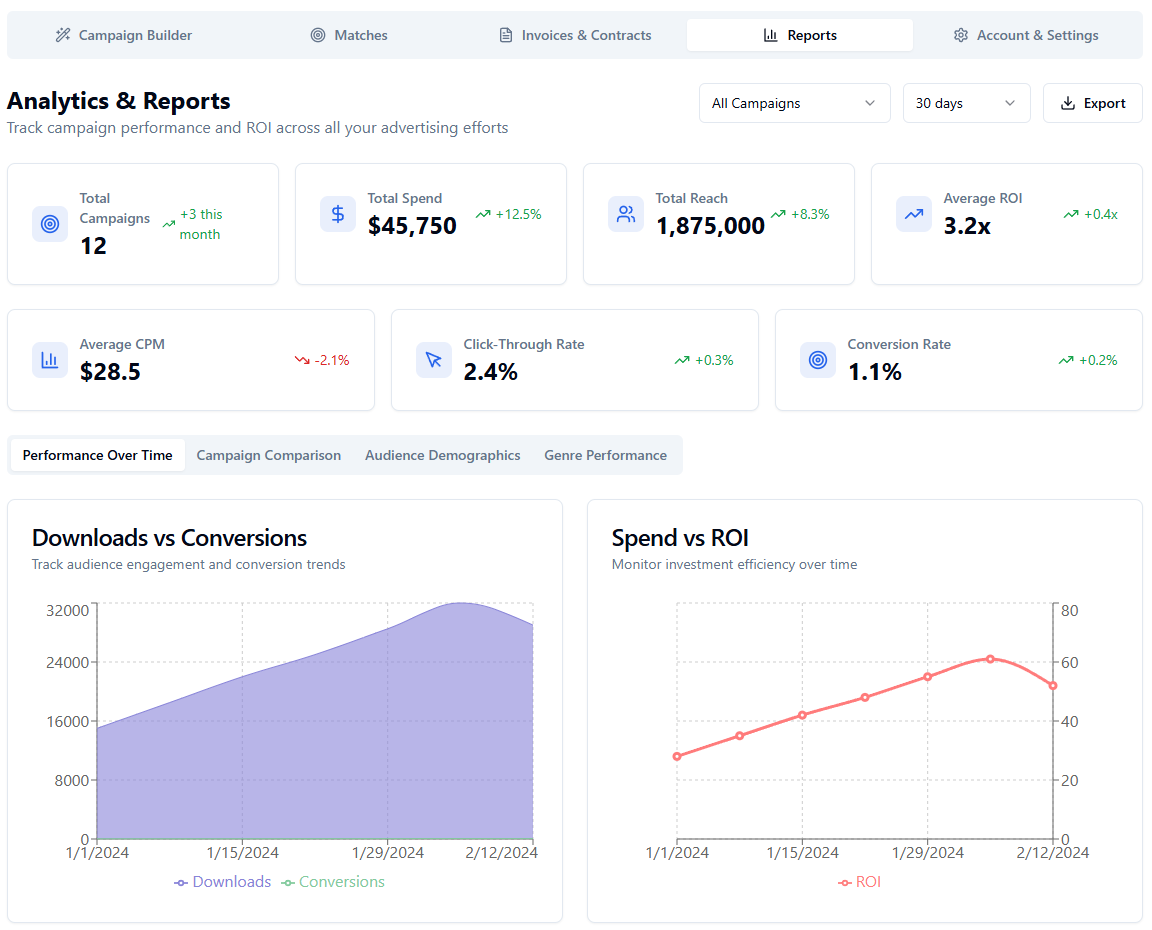Click the Average CPM bar chart icon
Viewport: 1152px width, 930px height.
point(50,360)
